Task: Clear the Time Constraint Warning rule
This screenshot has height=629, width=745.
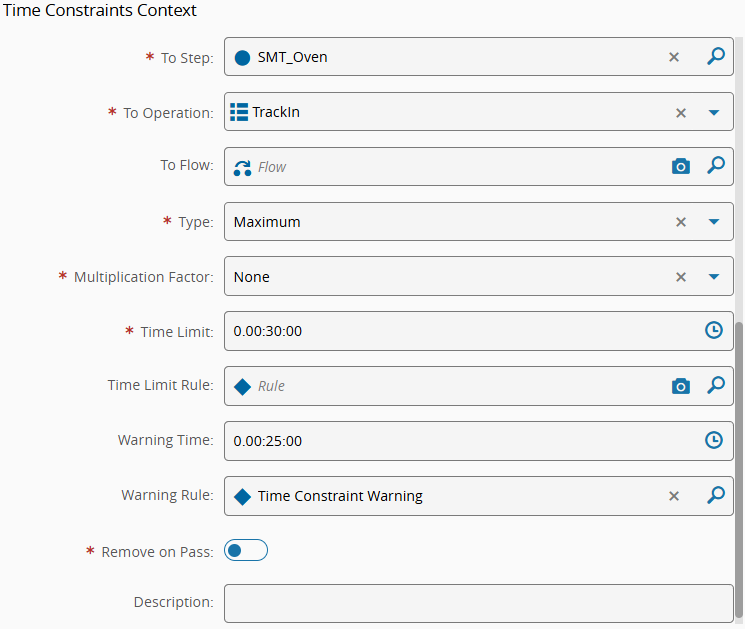Action: pos(674,495)
